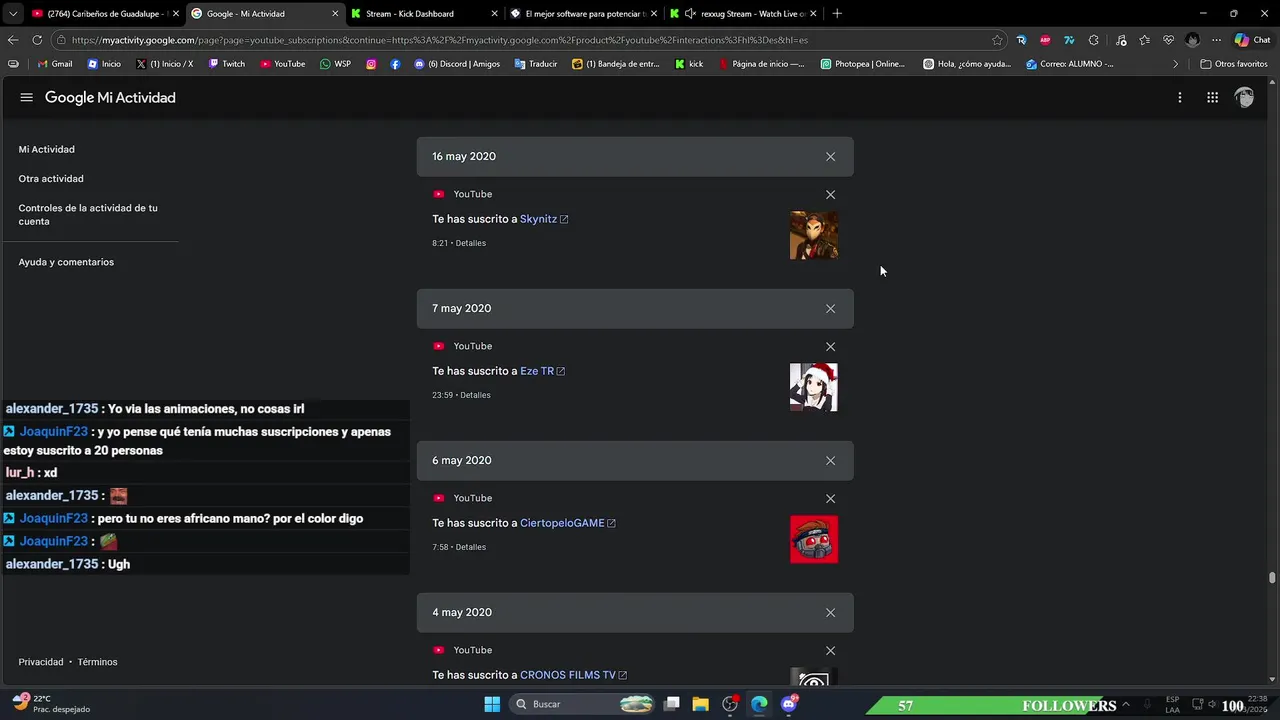
Task: Open the kick bookmark
Action: (689, 64)
